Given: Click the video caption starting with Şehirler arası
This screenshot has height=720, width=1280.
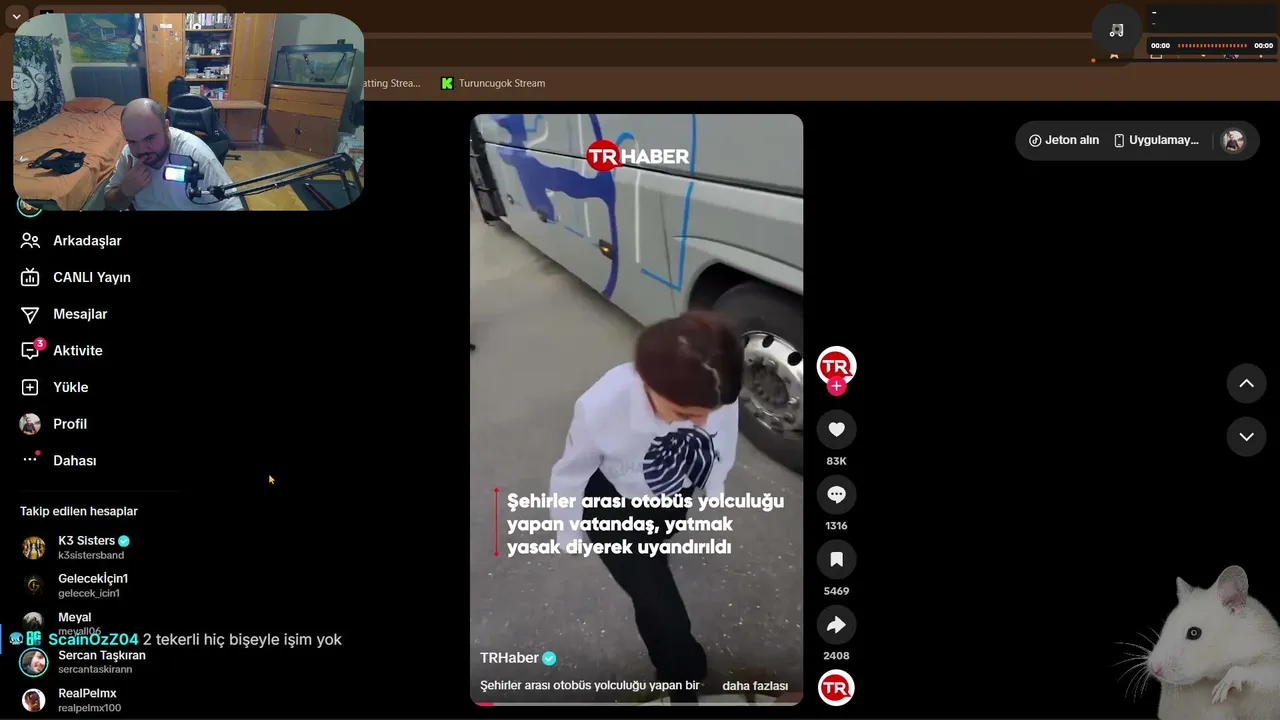Looking at the screenshot, I should pos(590,686).
